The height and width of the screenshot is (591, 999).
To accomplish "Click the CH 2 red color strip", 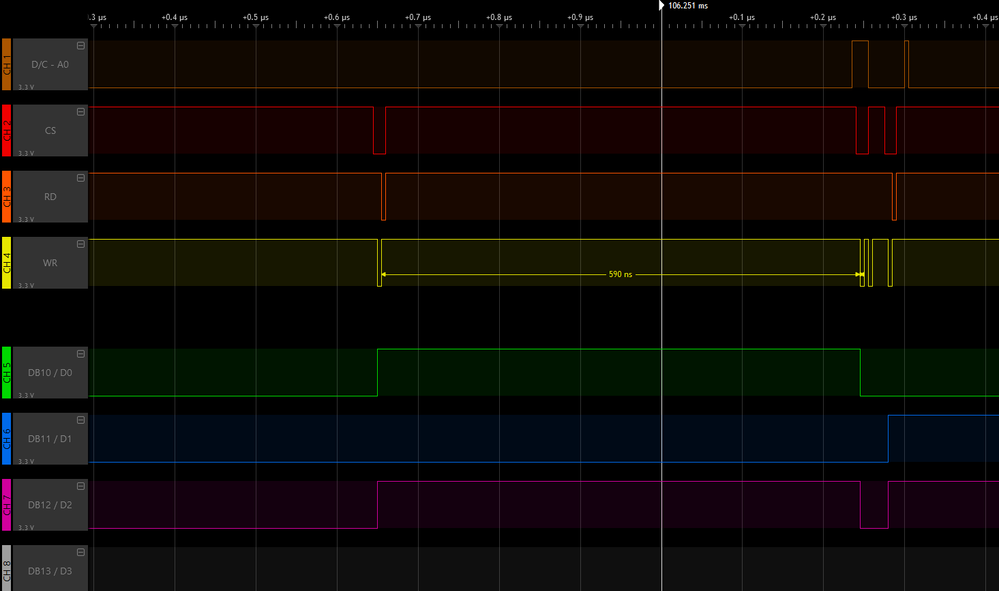I will (6, 131).
